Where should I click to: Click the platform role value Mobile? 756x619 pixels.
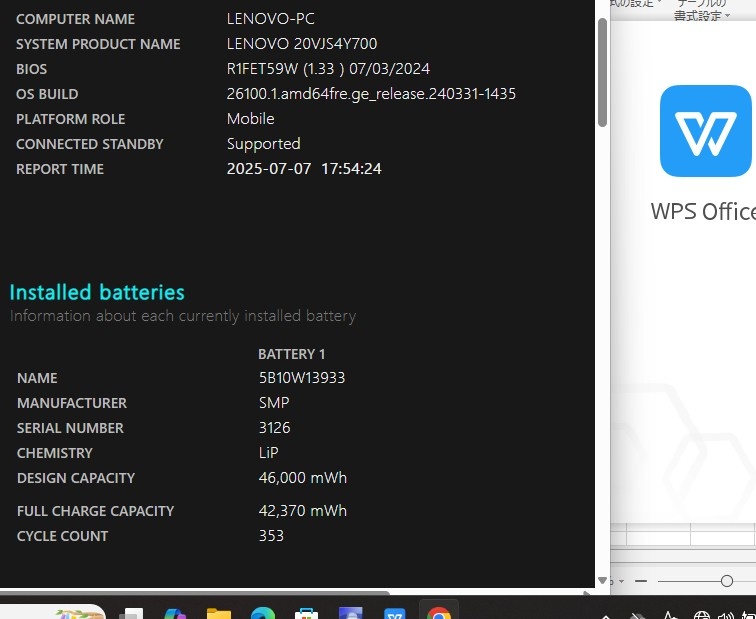click(250, 119)
